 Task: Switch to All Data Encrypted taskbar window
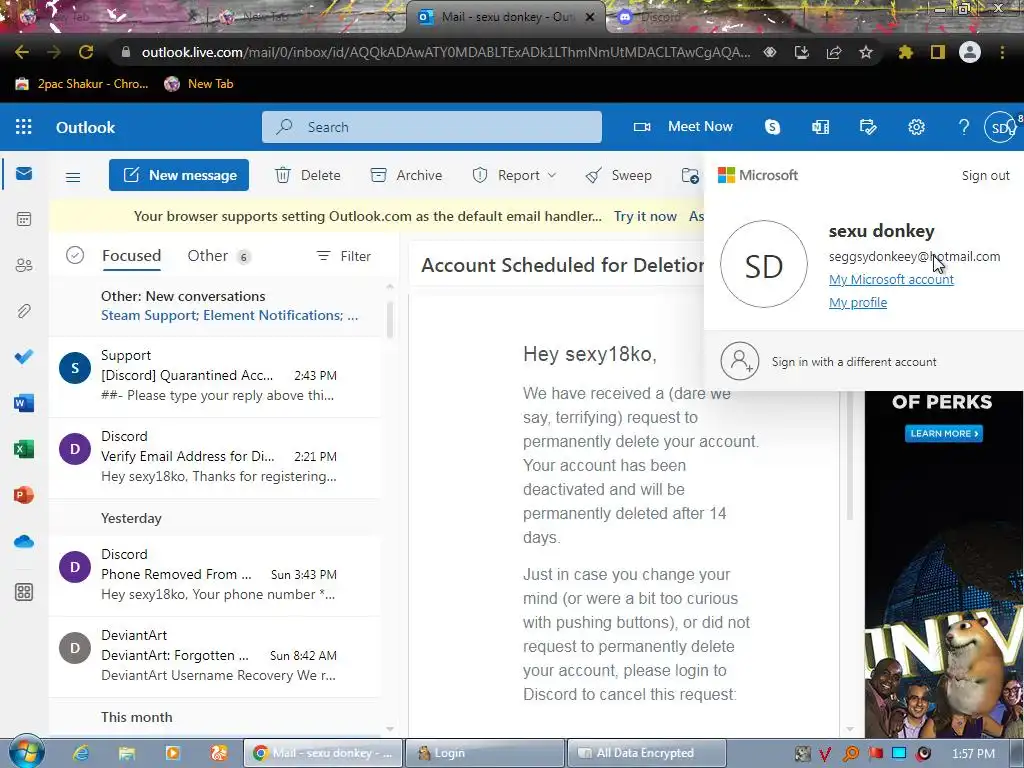coord(647,753)
